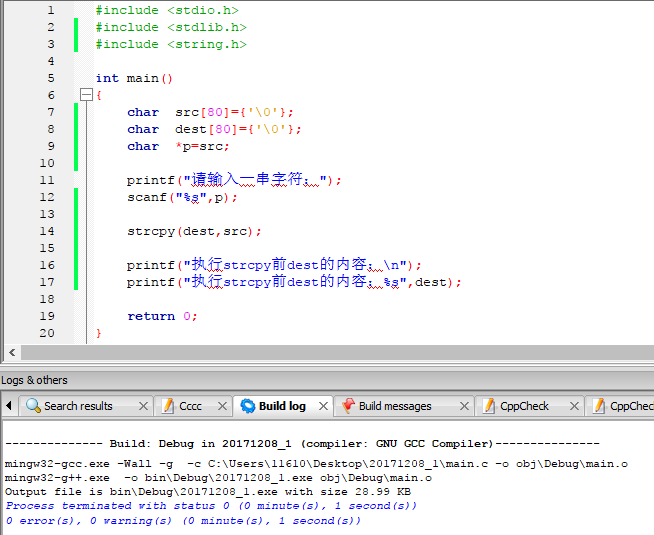Click the CppCheck pencil icon
The image size is (654, 535).
(x=489, y=406)
